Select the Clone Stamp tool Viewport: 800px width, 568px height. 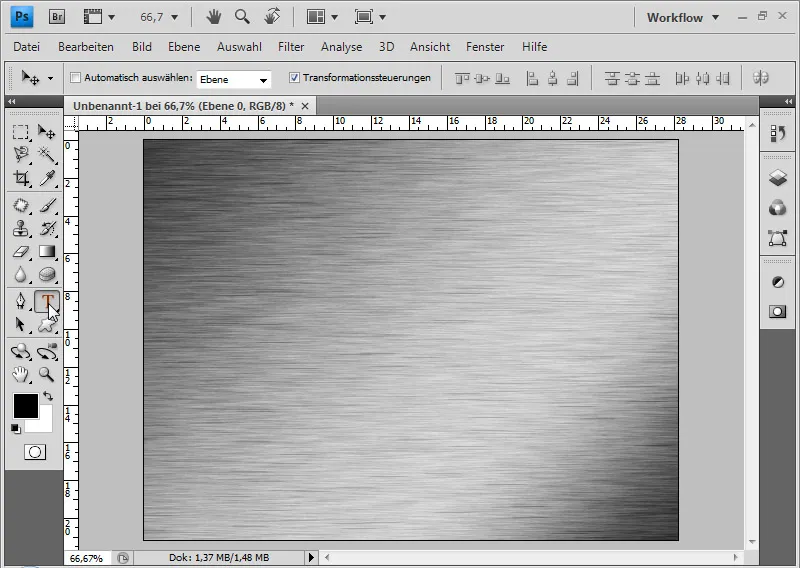tap(20, 229)
